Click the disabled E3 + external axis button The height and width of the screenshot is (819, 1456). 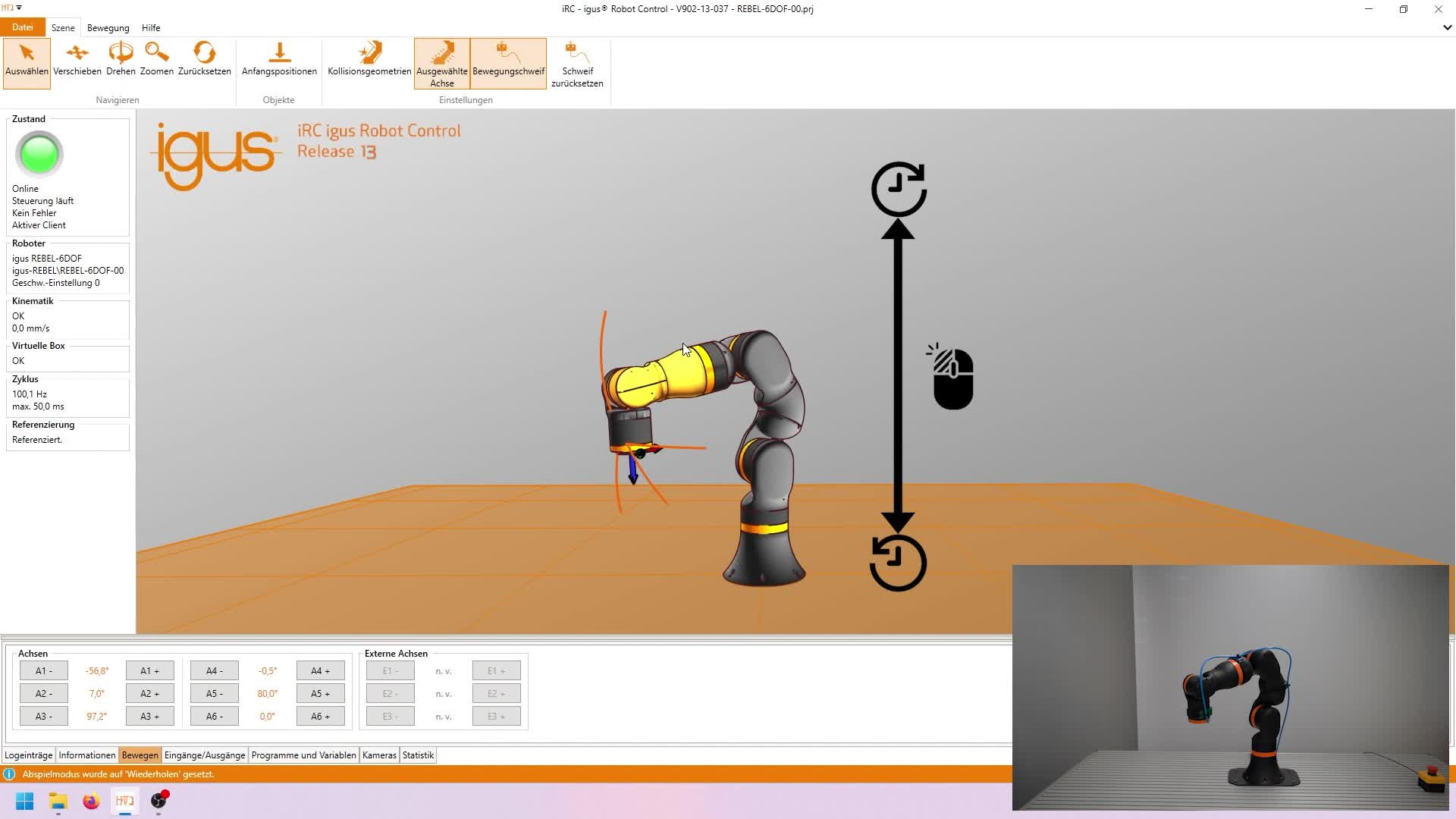497,717
